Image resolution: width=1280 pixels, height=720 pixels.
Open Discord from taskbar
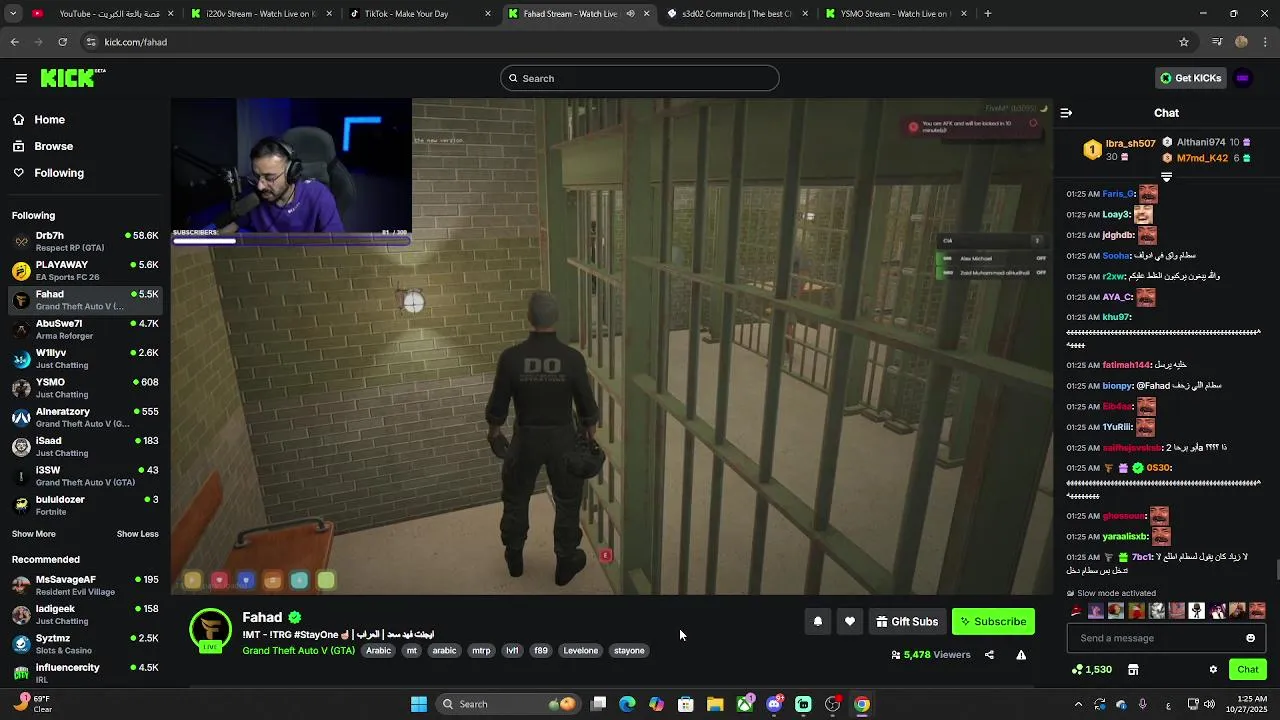coord(774,704)
